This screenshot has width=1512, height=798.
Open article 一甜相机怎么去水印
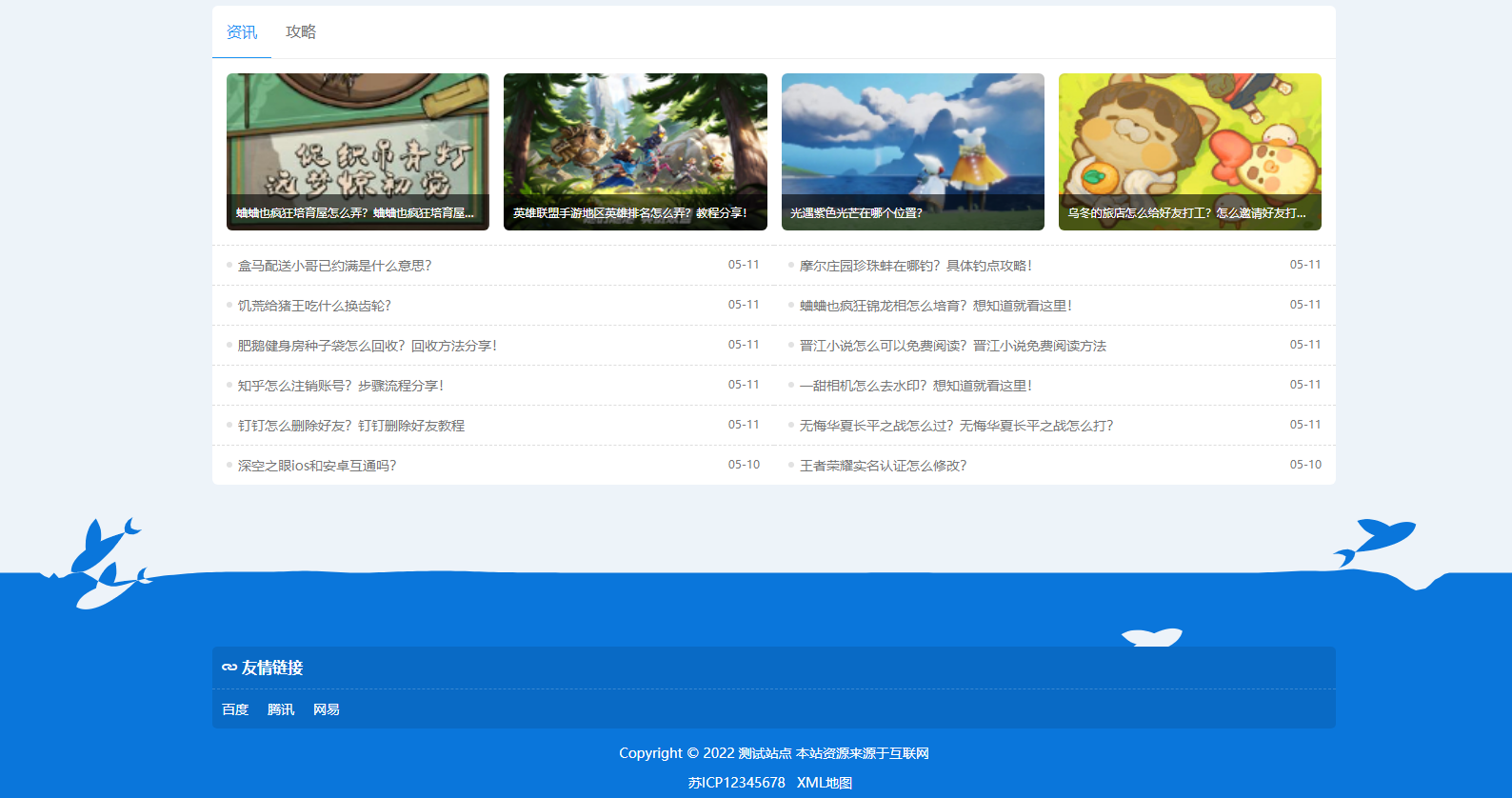tap(916, 386)
